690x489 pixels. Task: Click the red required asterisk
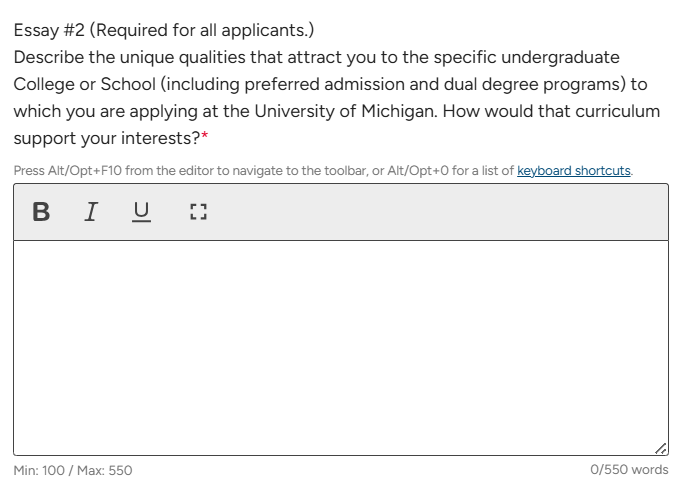(204, 137)
